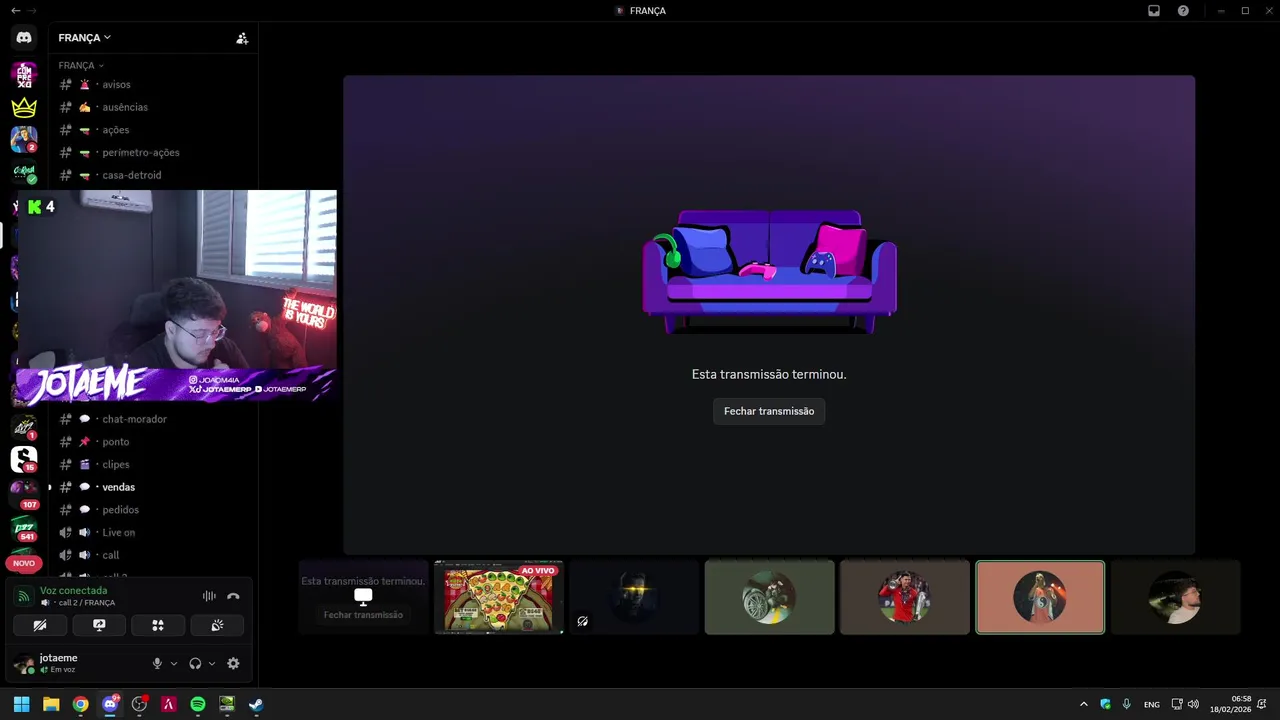Viewport: 1280px width, 720px height.
Task: Select the AO VIVO pizza stream thumbnail
Action: (499, 597)
